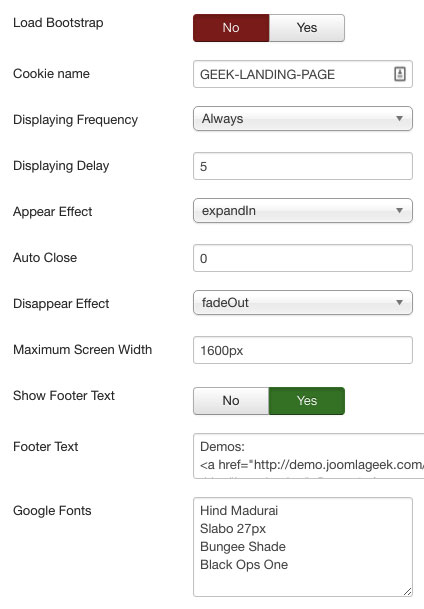Set Load Bootstrap to No
The width and height of the screenshot is (424, 609).
pyautogui.click(x=231, y=28)
